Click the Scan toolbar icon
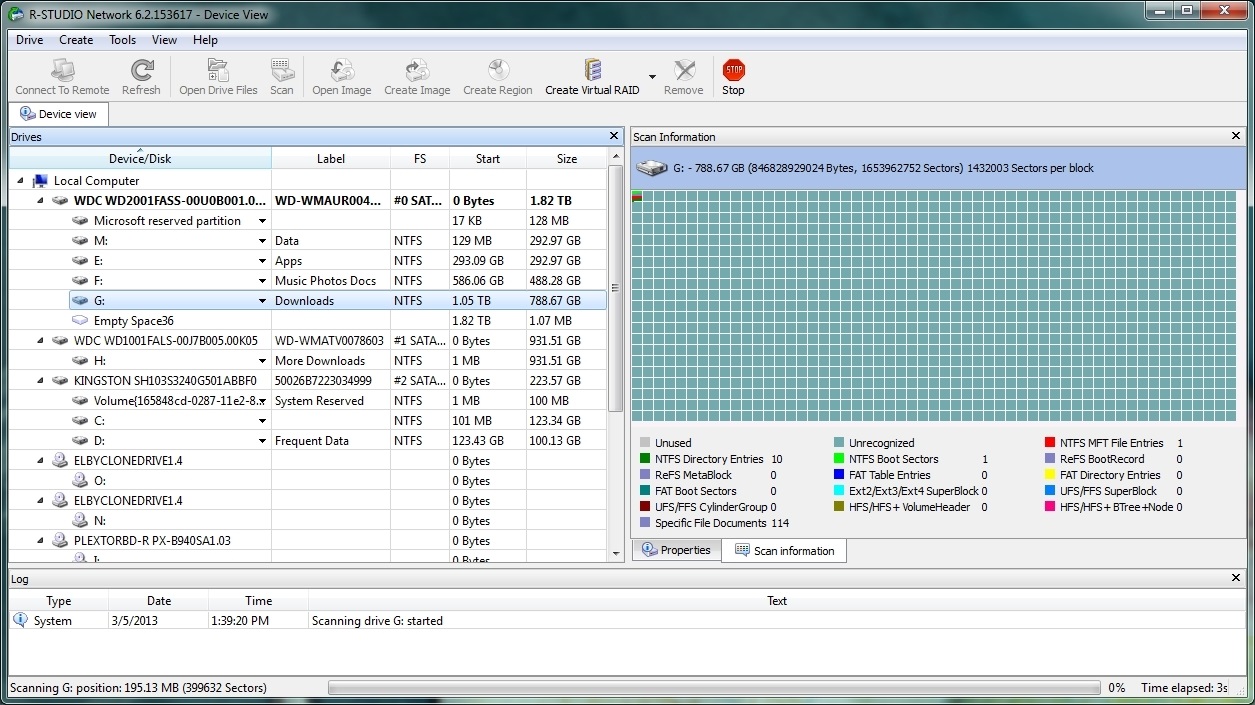 click(x=282, y=71)
